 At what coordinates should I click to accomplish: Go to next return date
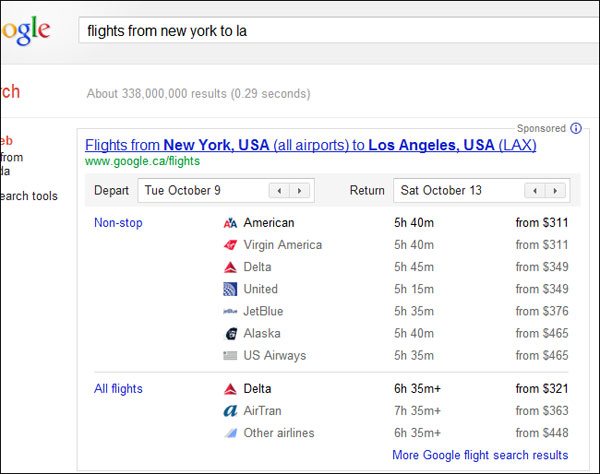coord(556,190)
